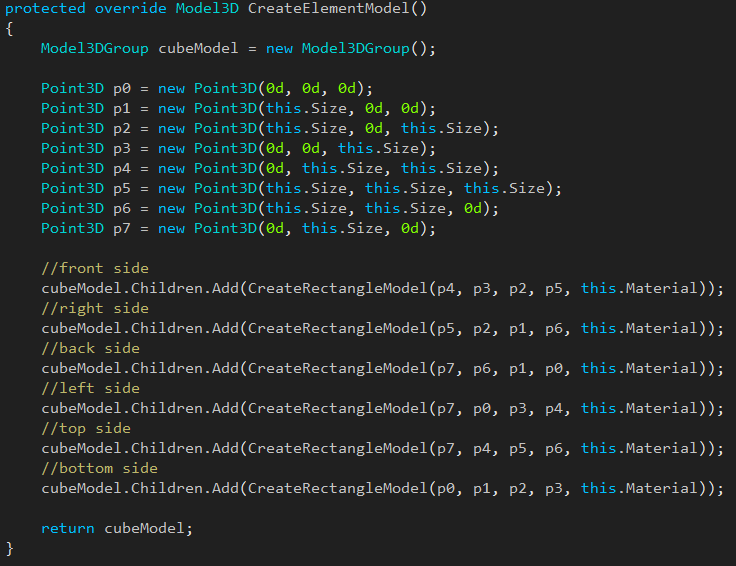Click 'new' keyword on the p4 line
The height and width of the screenshot is (566, 736).
(171, 168)
